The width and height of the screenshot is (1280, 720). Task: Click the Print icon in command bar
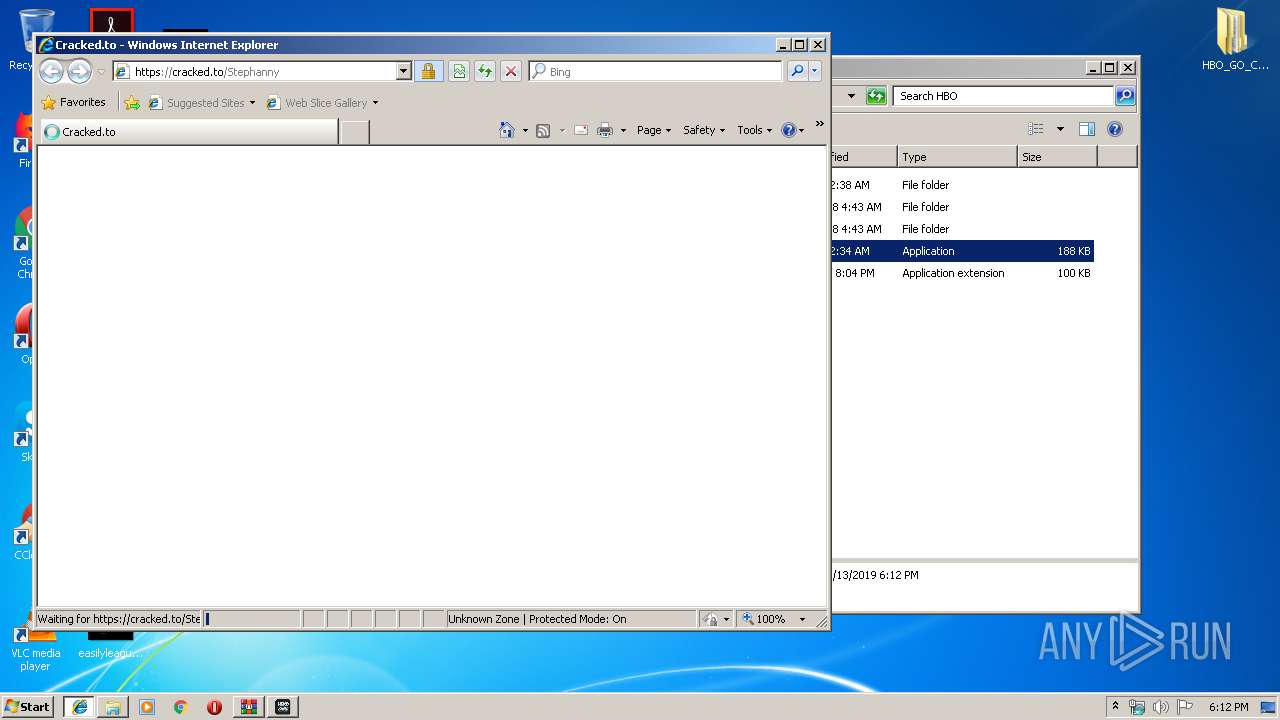coord(605,130)
